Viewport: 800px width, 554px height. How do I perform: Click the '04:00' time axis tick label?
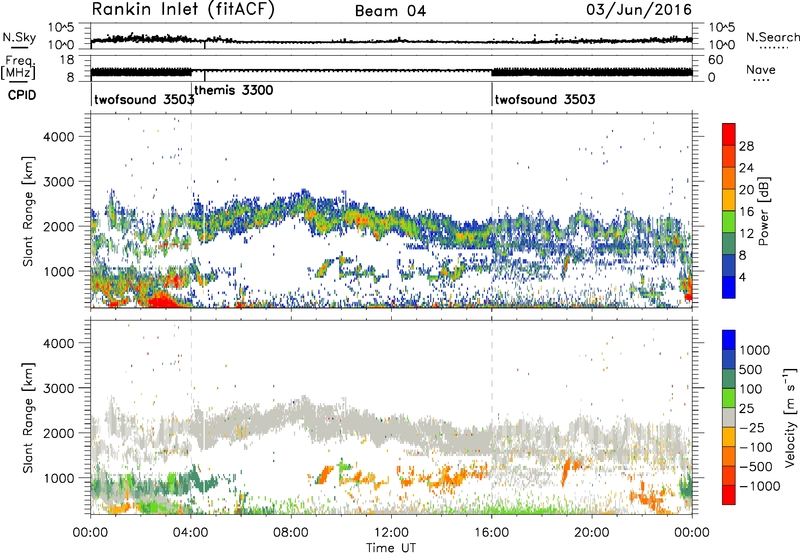191,533
